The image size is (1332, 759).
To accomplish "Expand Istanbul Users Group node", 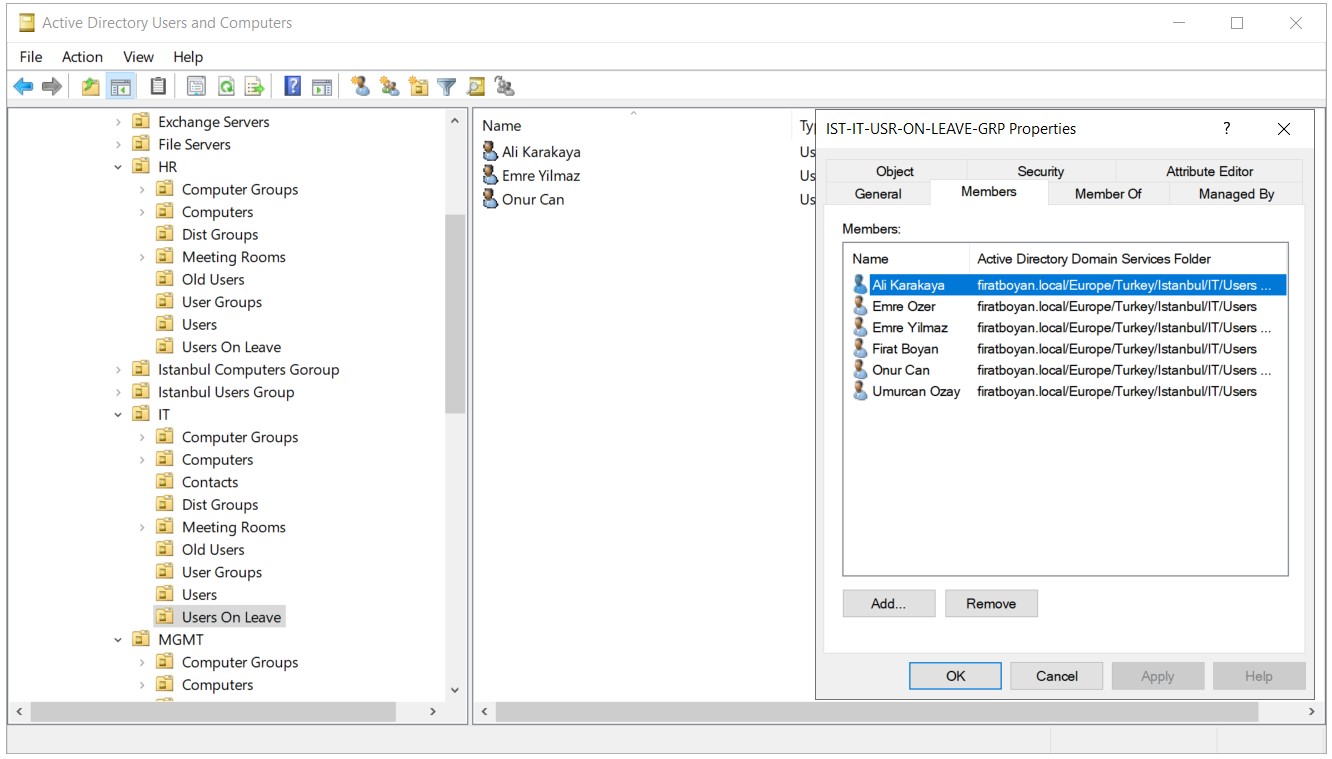I will click(118, 392).
